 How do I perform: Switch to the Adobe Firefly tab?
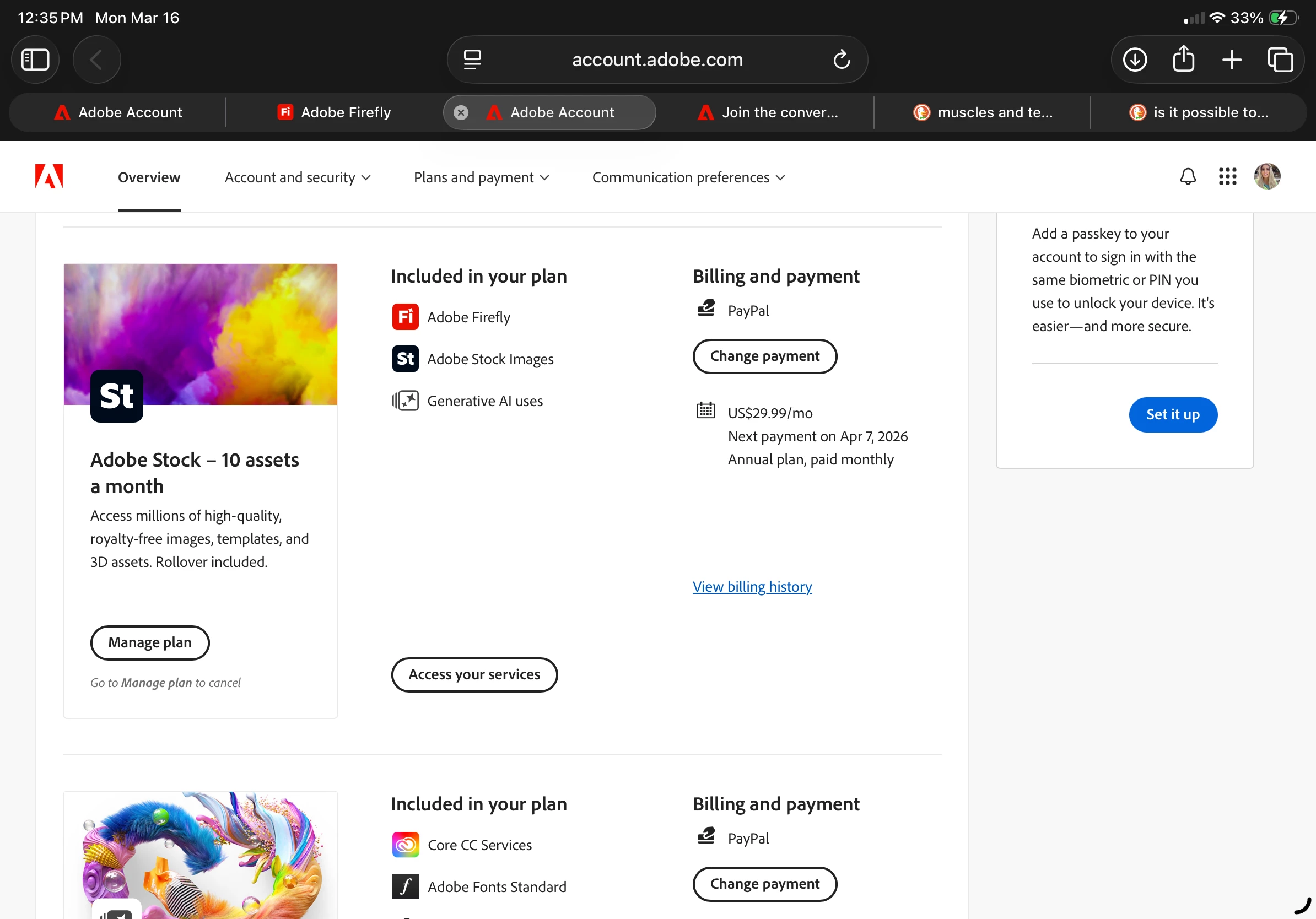pos(334,112)
